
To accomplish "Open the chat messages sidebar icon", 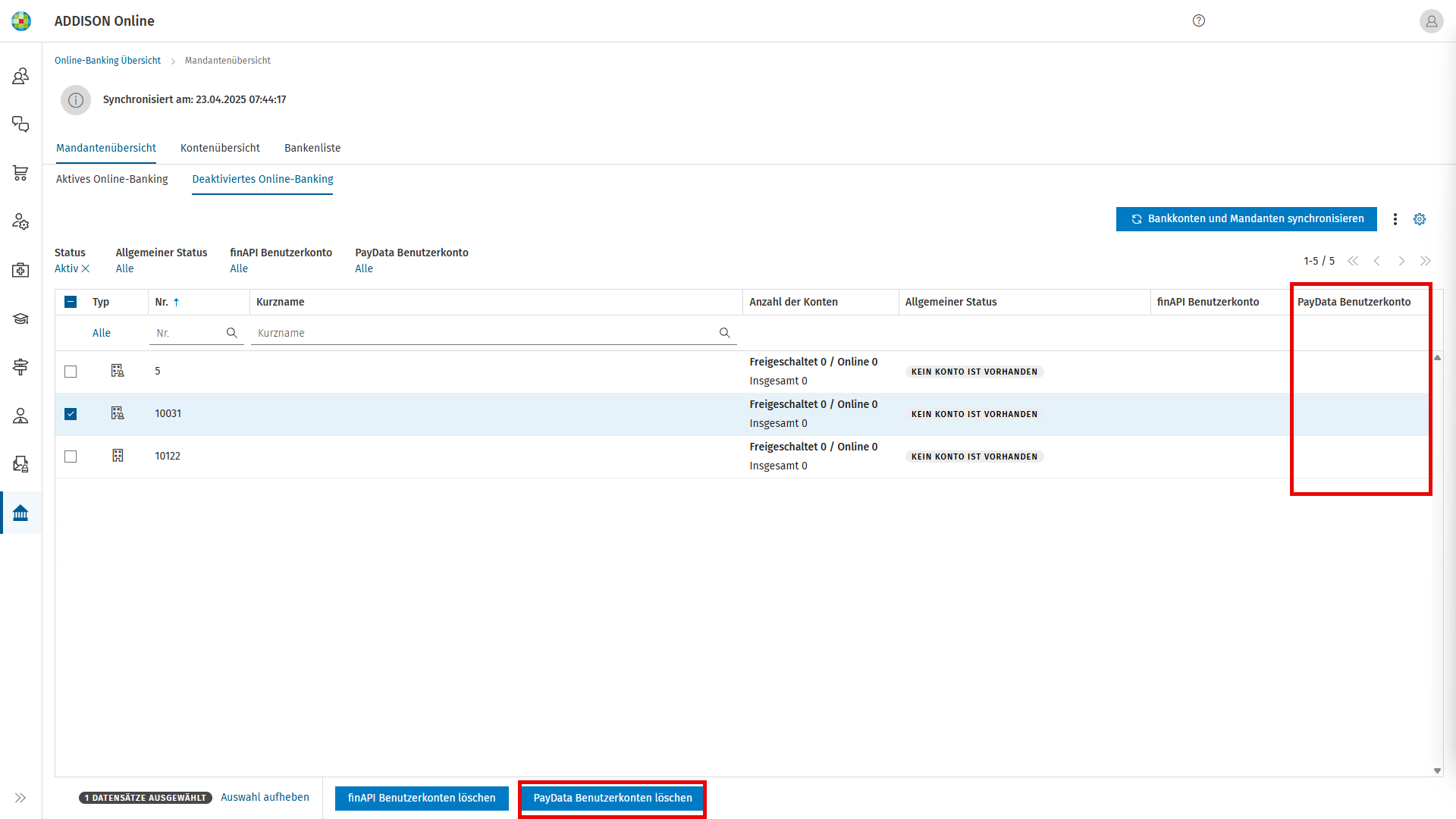I will (x=20, y=124).
